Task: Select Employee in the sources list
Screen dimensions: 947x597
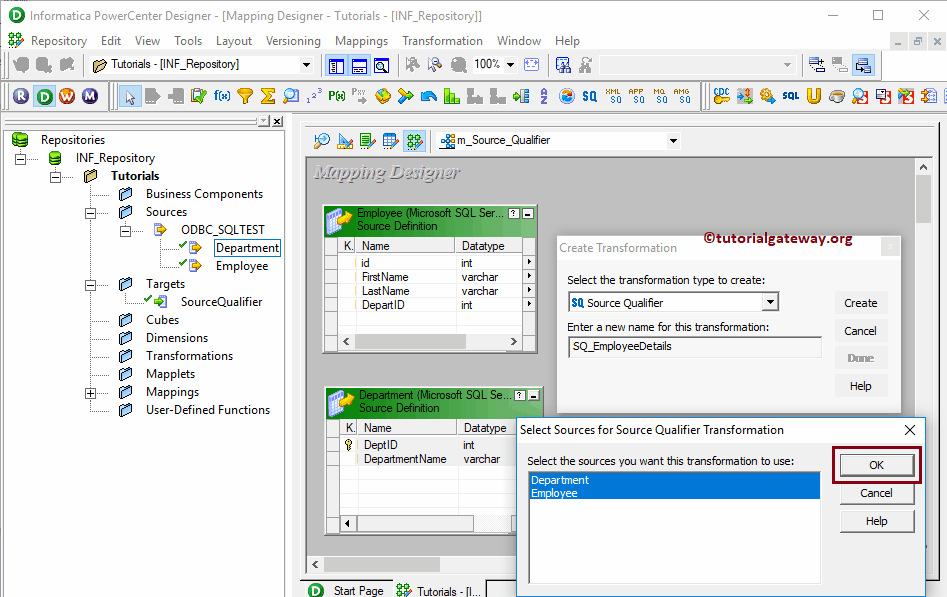Action: (x=554, y=493)
